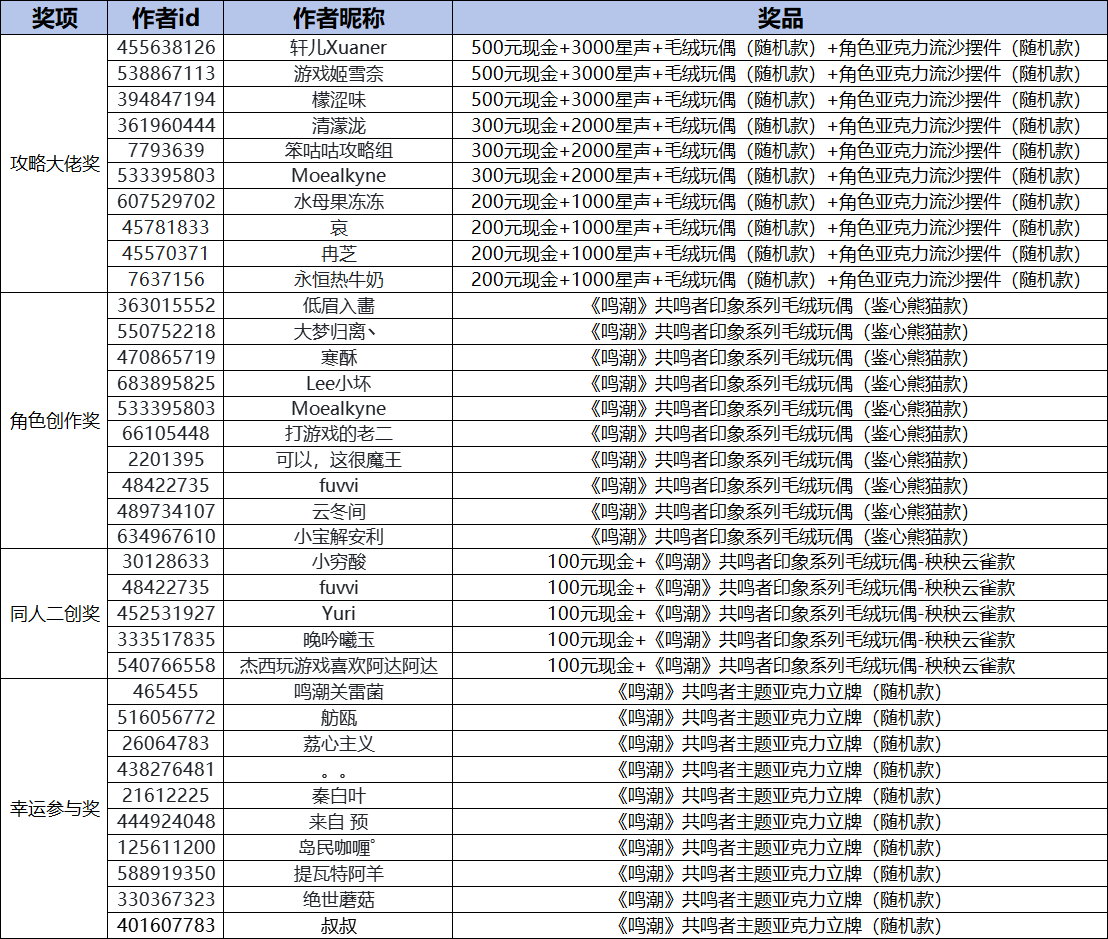
Task: Click author id 7637156
Action: pos(166,279)
